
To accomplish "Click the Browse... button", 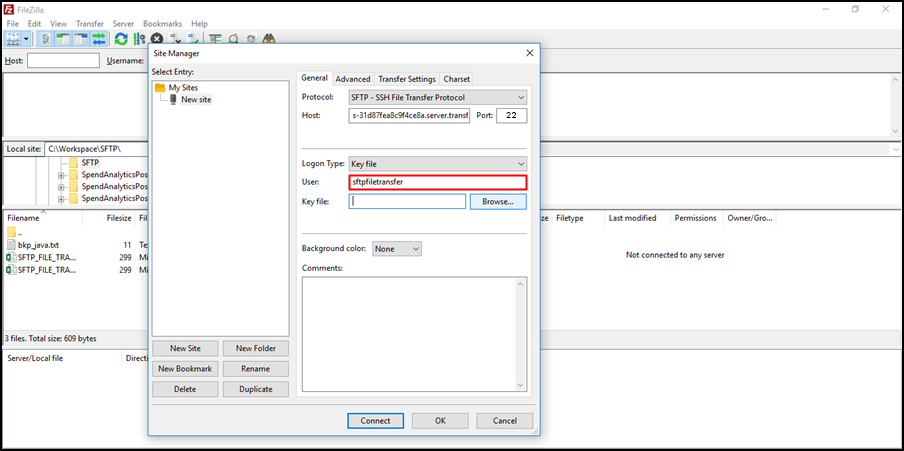I will coord(498,201).
